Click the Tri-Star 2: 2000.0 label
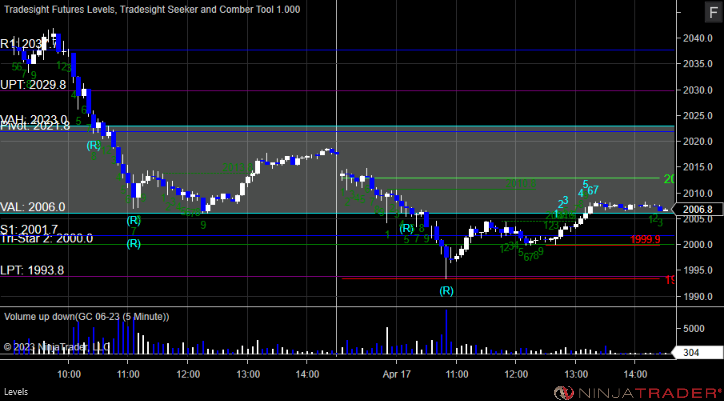Screen dimensions: 724x401 tap(46, 238)
